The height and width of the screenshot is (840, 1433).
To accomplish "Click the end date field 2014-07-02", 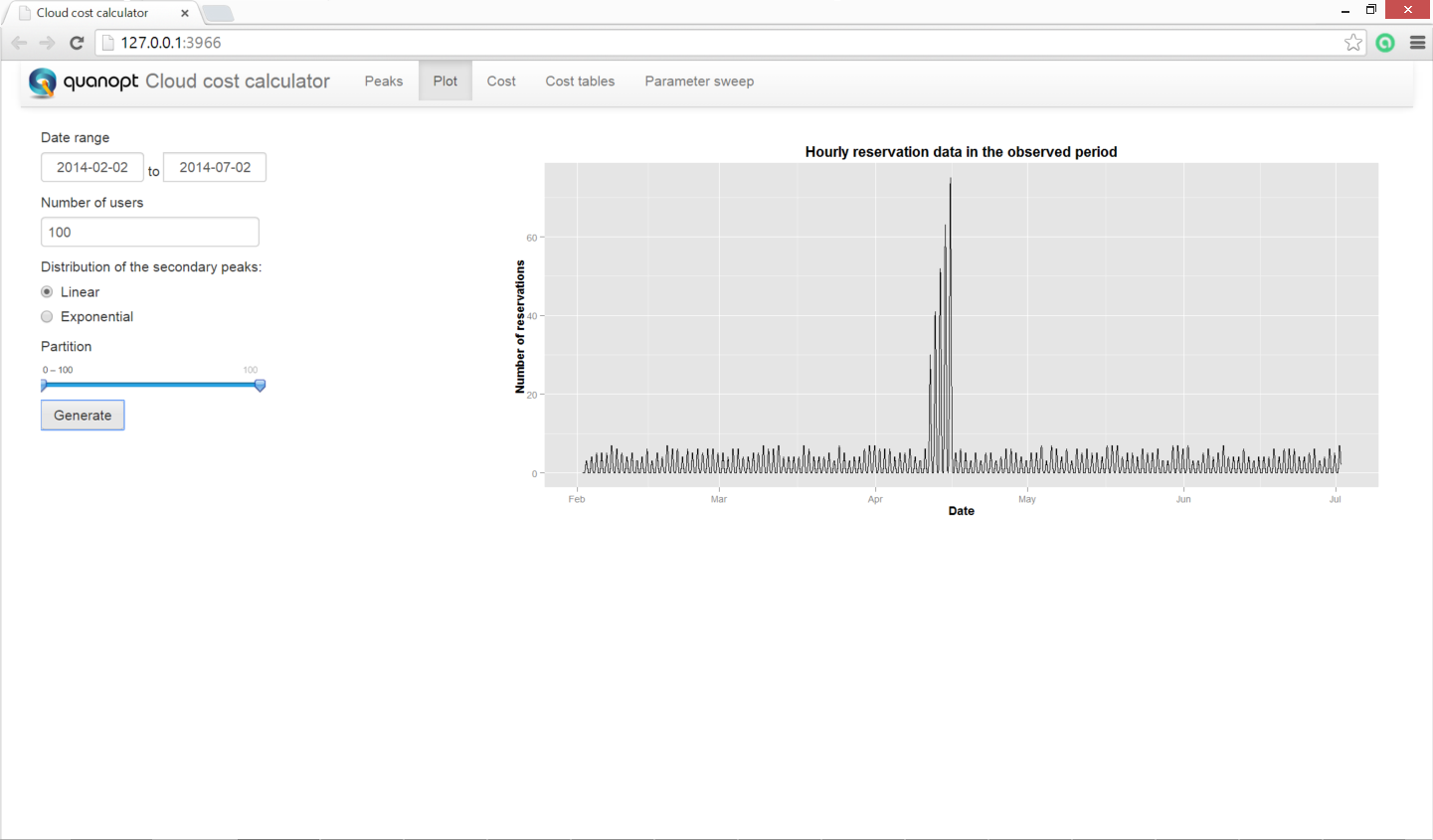I will pyautogui.click(x=215, y=167).
